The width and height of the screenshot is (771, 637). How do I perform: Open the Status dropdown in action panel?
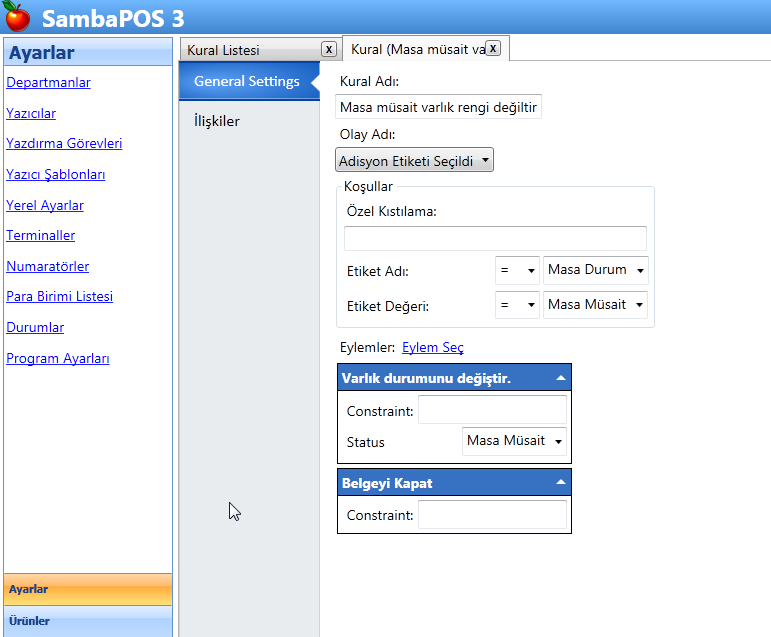tap(515, 441)
